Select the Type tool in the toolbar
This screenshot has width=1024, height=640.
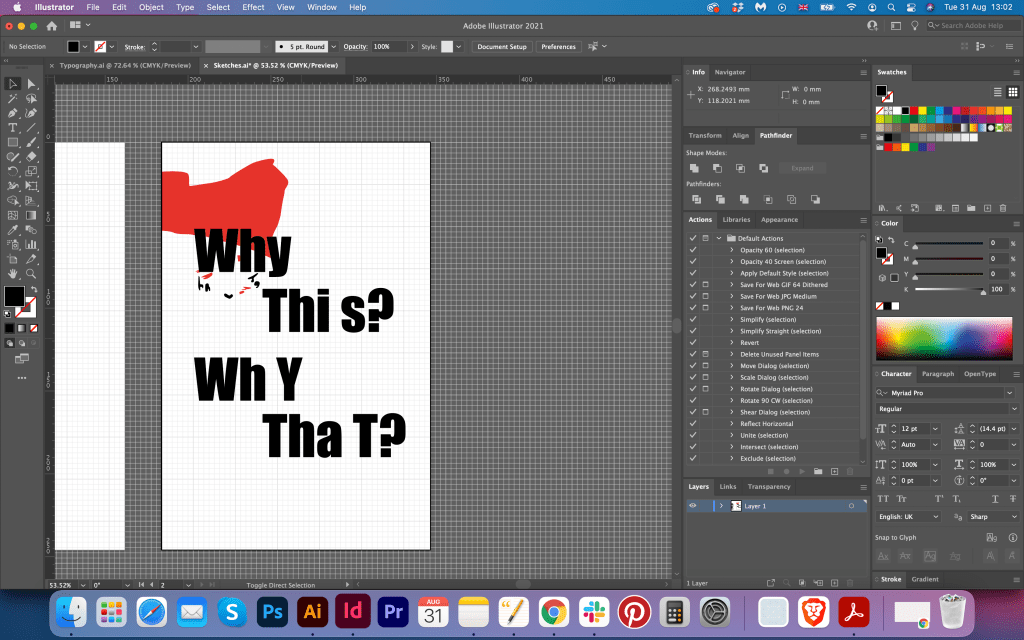point(13,128)
